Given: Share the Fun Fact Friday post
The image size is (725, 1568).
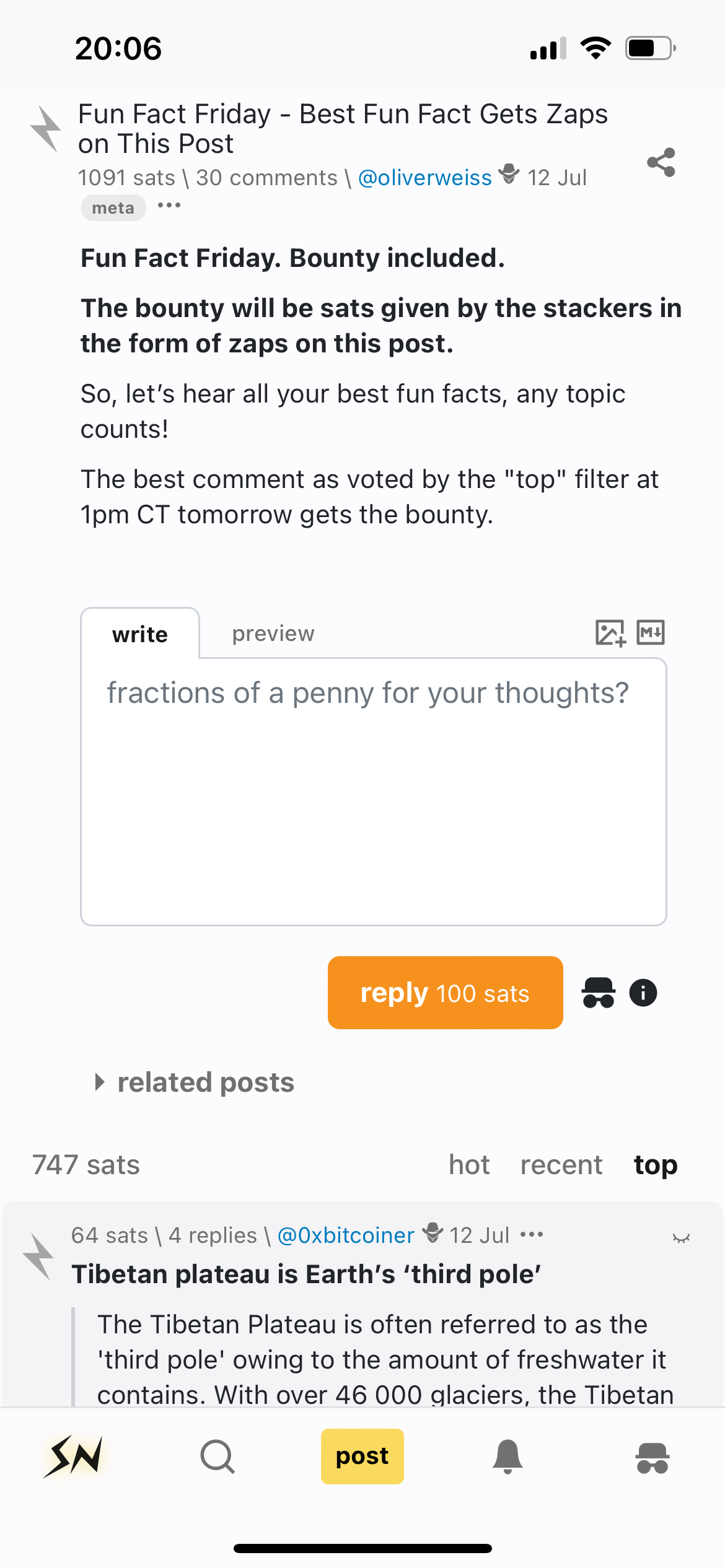Looking at the screenshot, I should [661, 162].
